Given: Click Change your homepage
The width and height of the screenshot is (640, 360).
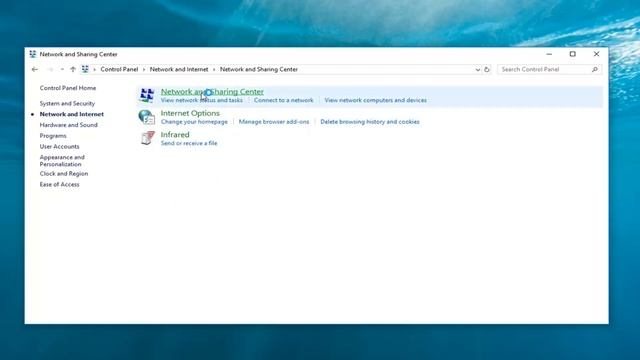Looking at the screenshot, I should point(194,122).
